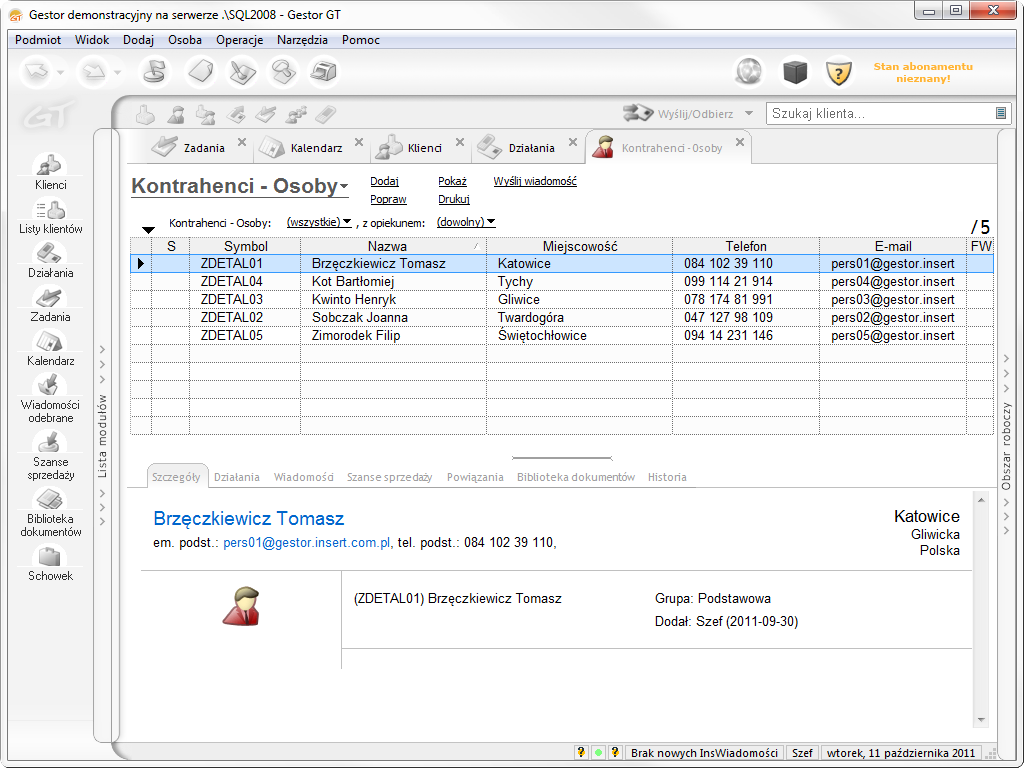Click the Dodaj link

(384, 181)
